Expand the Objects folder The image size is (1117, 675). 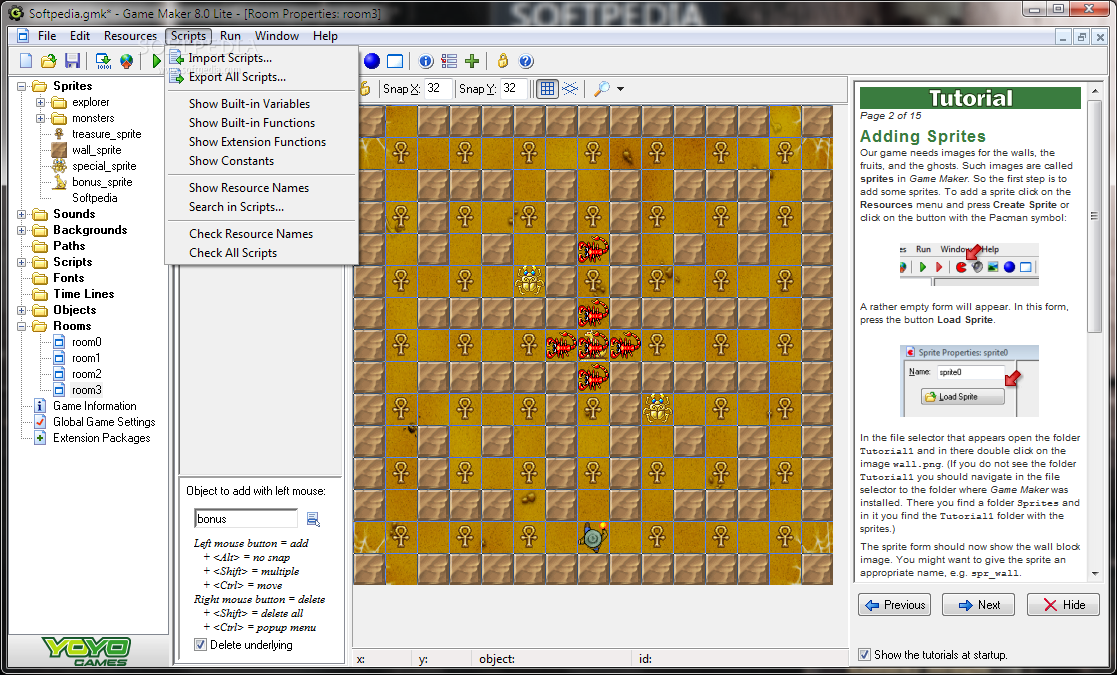(21, 310)
